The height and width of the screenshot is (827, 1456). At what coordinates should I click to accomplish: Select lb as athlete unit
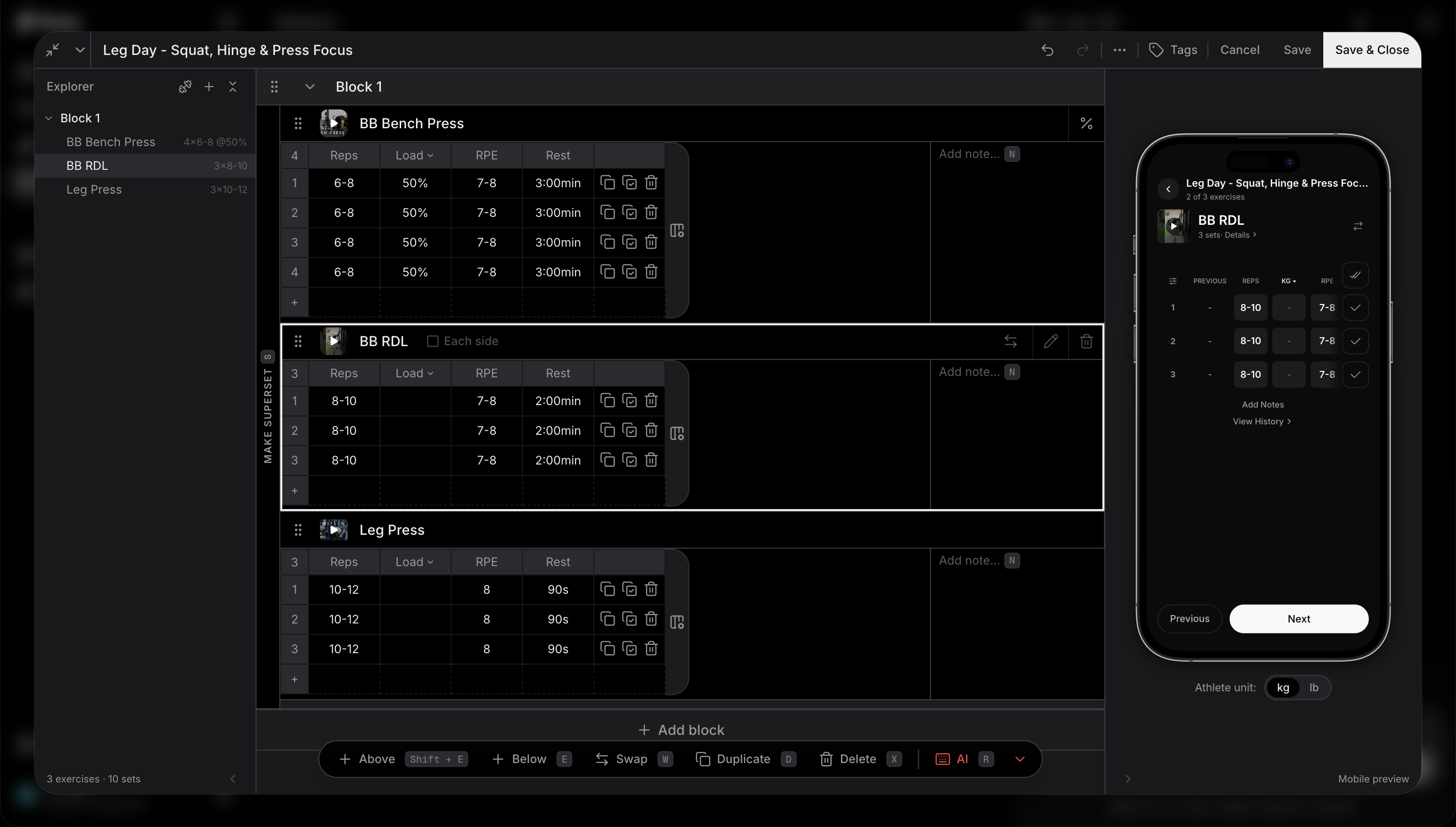tap(1313, 687)
